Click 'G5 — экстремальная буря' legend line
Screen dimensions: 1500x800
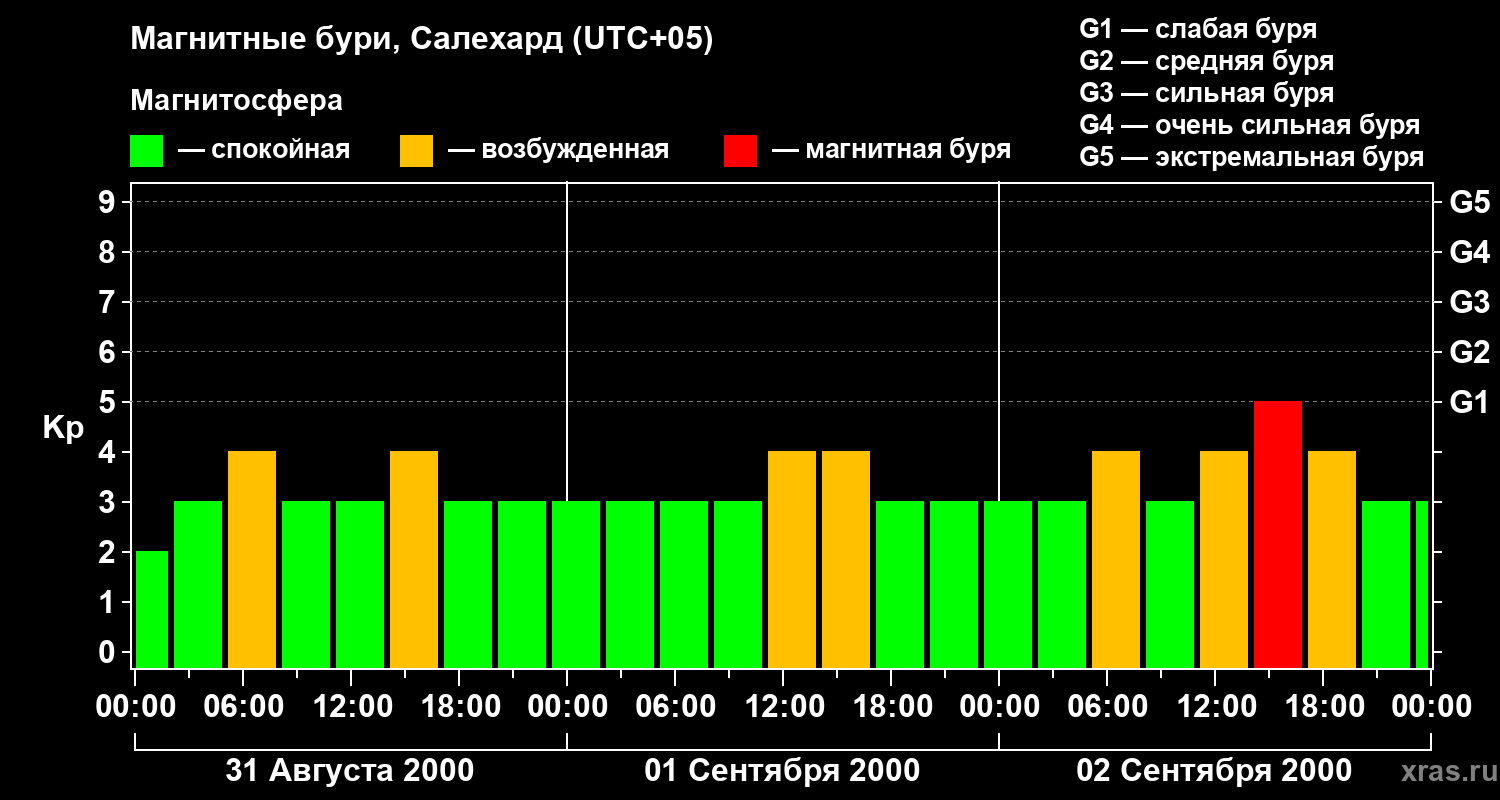1251,157
